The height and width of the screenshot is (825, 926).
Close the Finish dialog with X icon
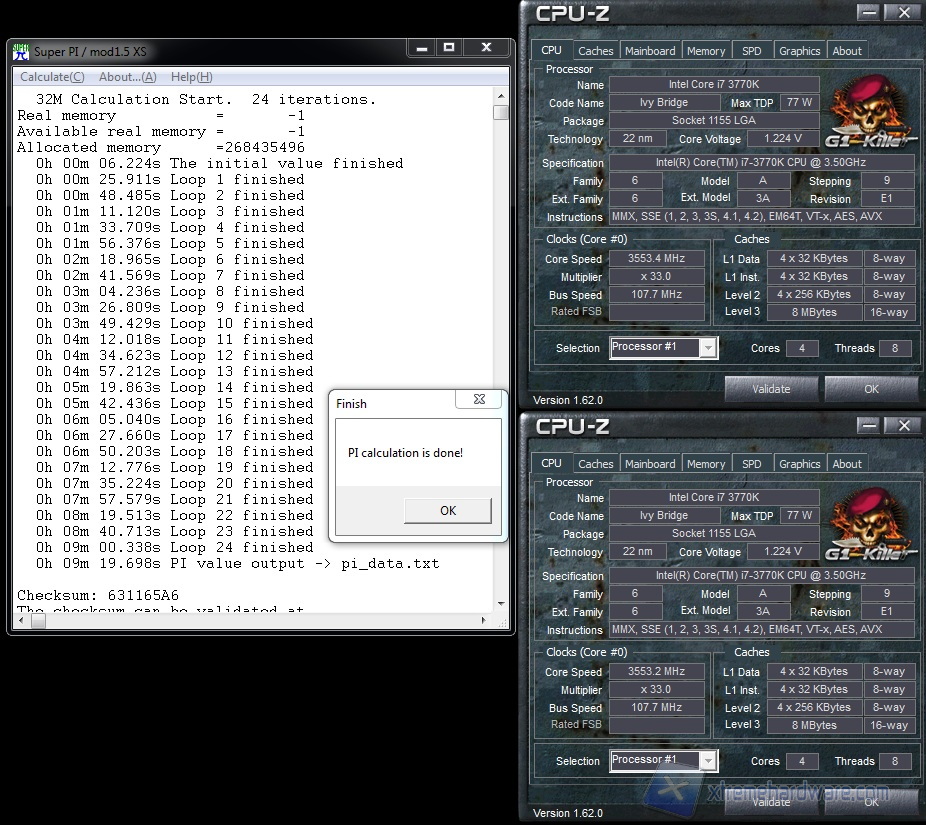click(x=479, y=400)
